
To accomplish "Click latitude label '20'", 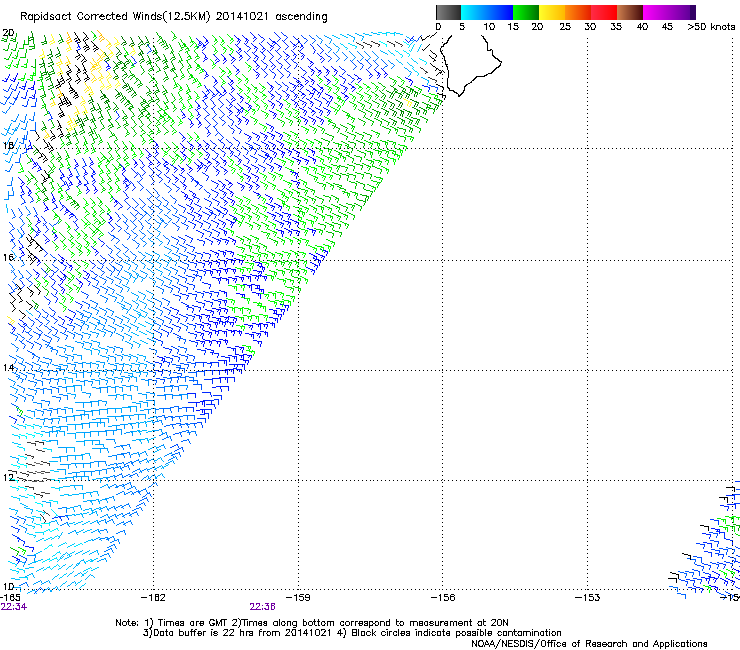I will [x=8, y=33].
